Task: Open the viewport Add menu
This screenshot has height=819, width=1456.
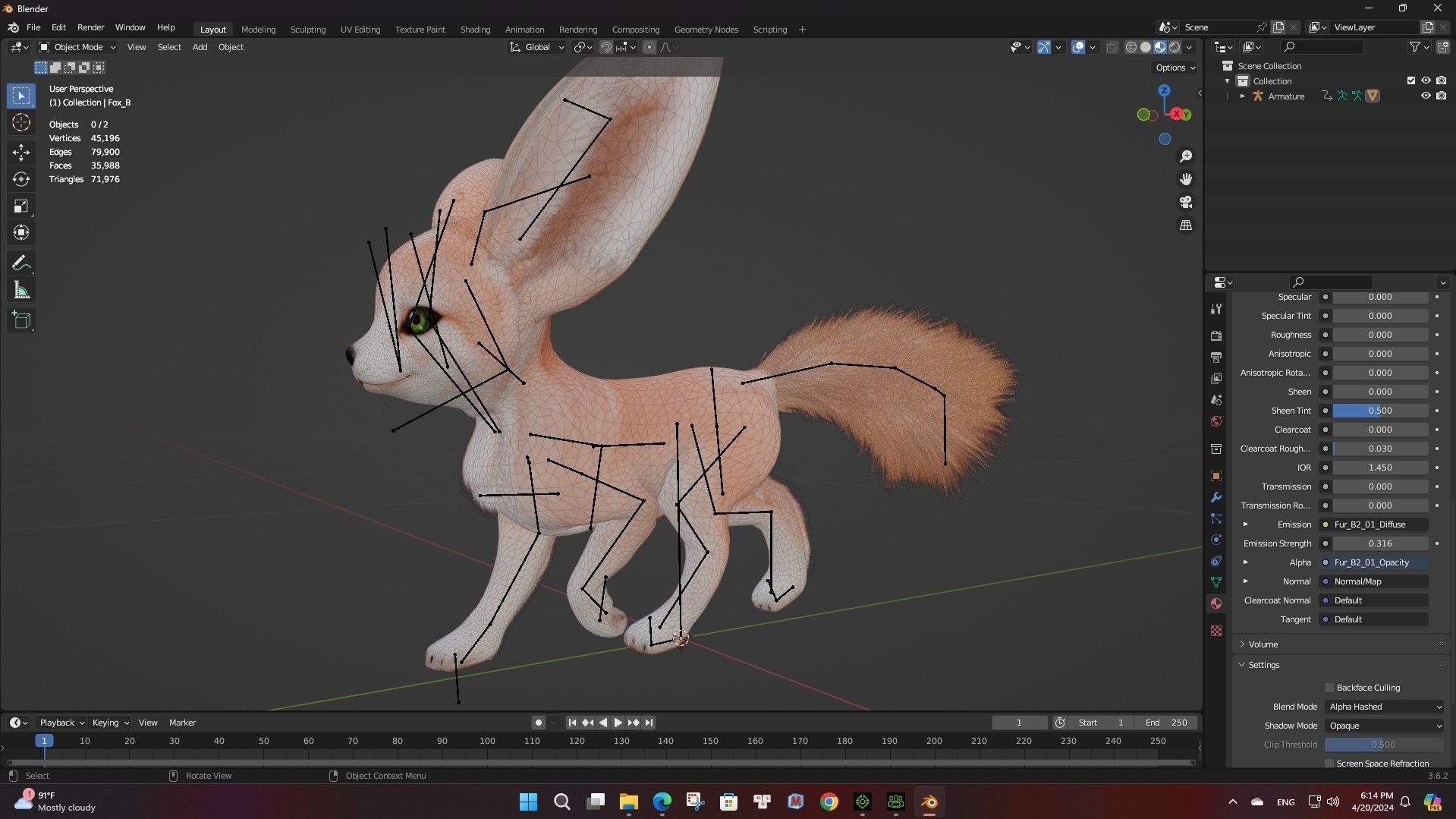Action: 200,47
